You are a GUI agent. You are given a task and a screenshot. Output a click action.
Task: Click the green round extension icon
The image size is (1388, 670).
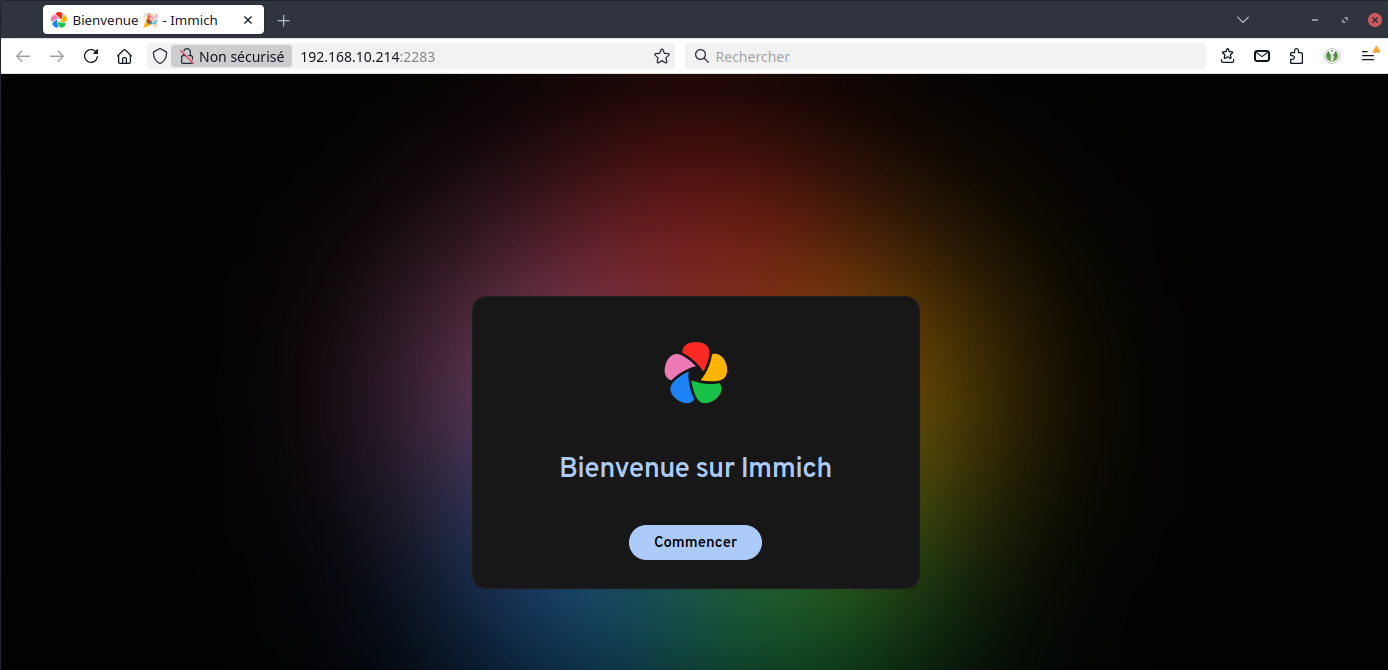(x=1332, y=57)
